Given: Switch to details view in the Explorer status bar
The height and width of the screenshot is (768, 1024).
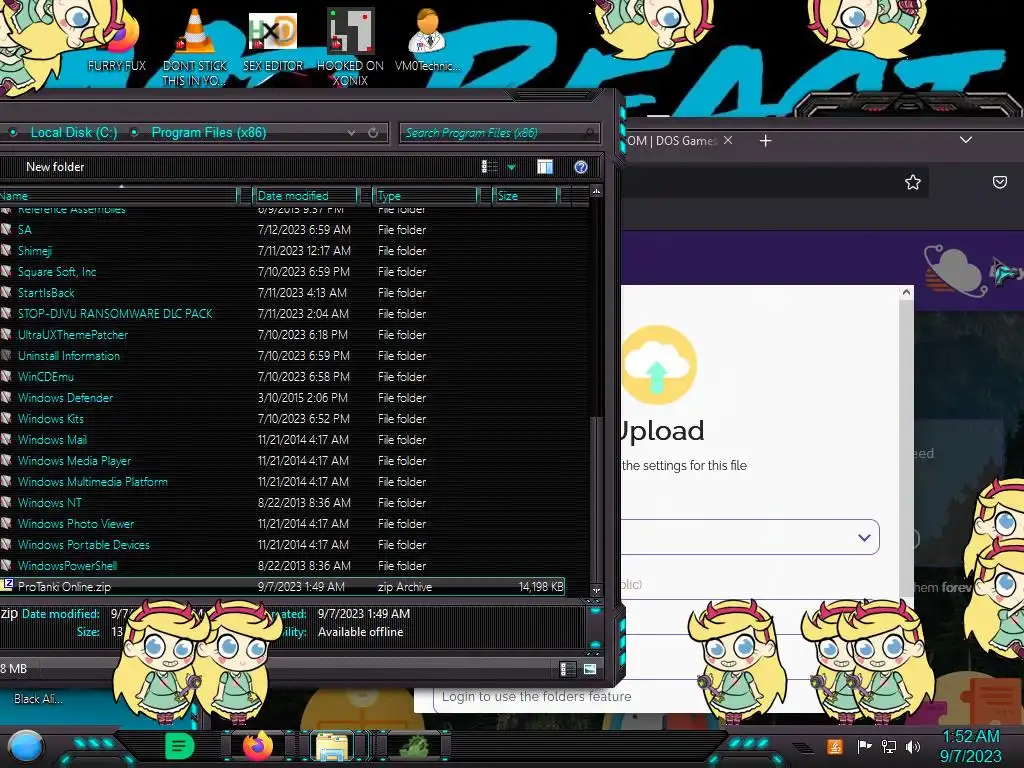Looking at the screenshot, I should (568, 669).
